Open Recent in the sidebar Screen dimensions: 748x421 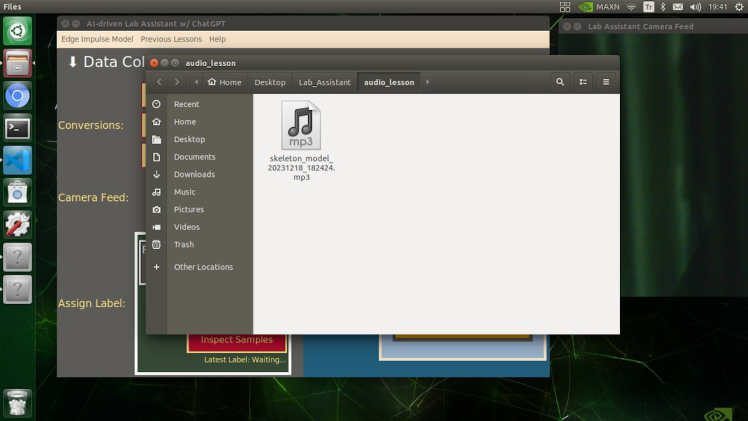click(187, 104)
